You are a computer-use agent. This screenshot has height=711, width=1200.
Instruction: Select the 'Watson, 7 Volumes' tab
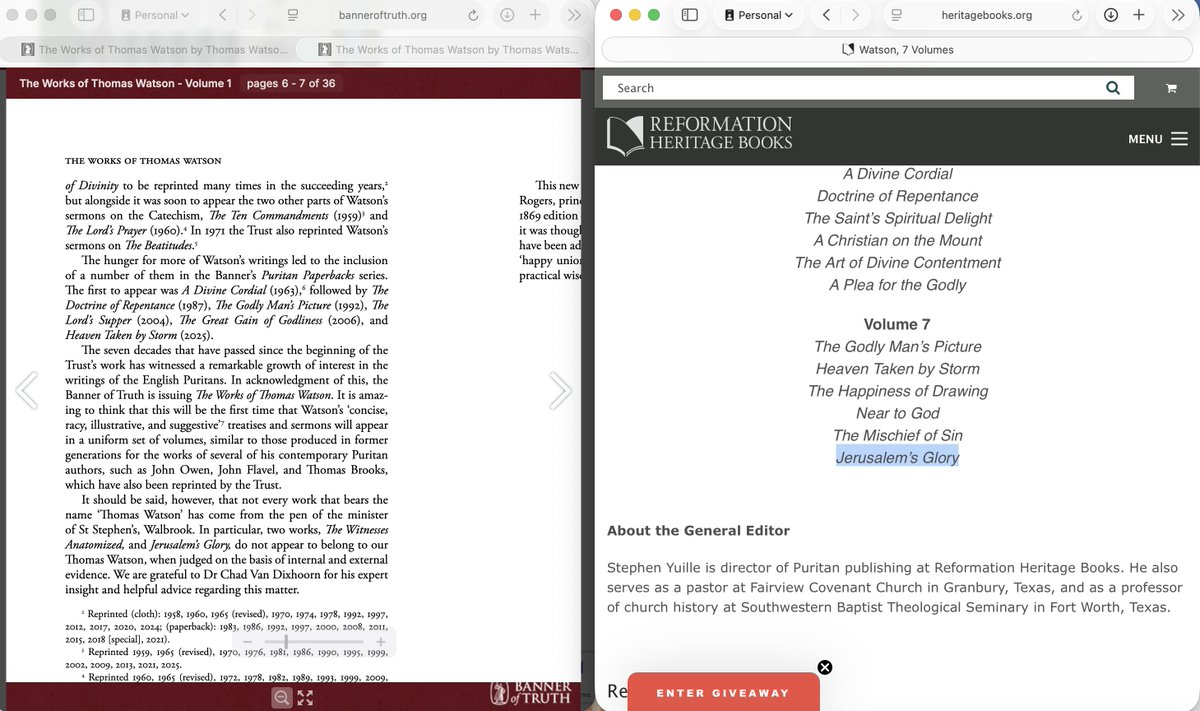897,50
